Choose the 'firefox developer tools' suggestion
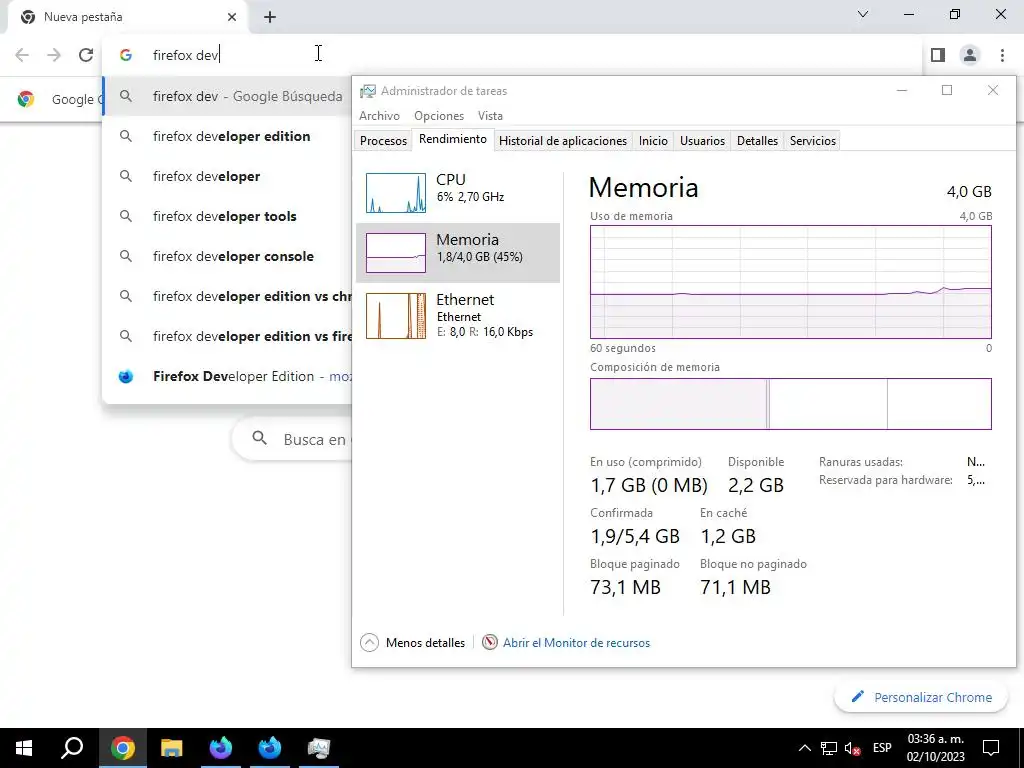The image size is (1024, 768). [x=228, y=216]
